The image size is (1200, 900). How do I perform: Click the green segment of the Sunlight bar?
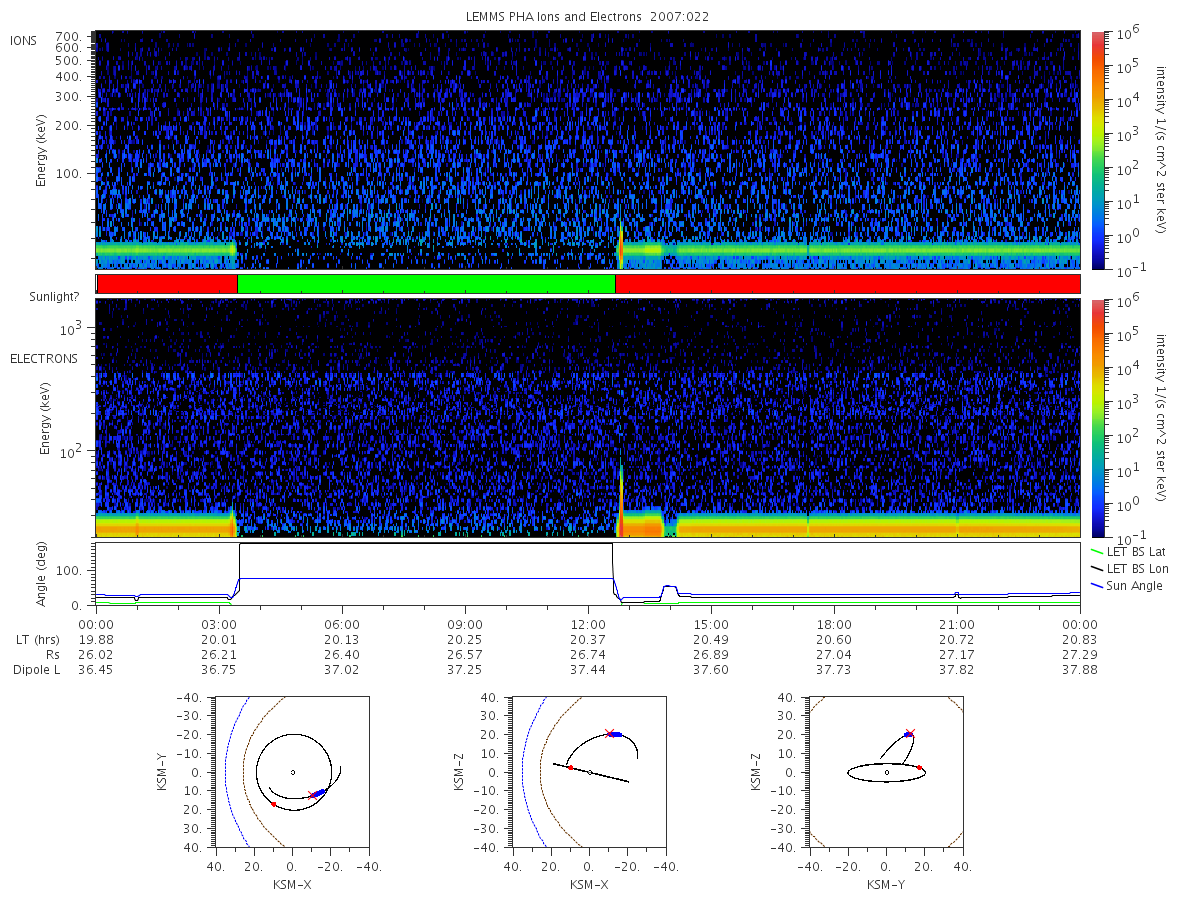[x=426, y=284]
